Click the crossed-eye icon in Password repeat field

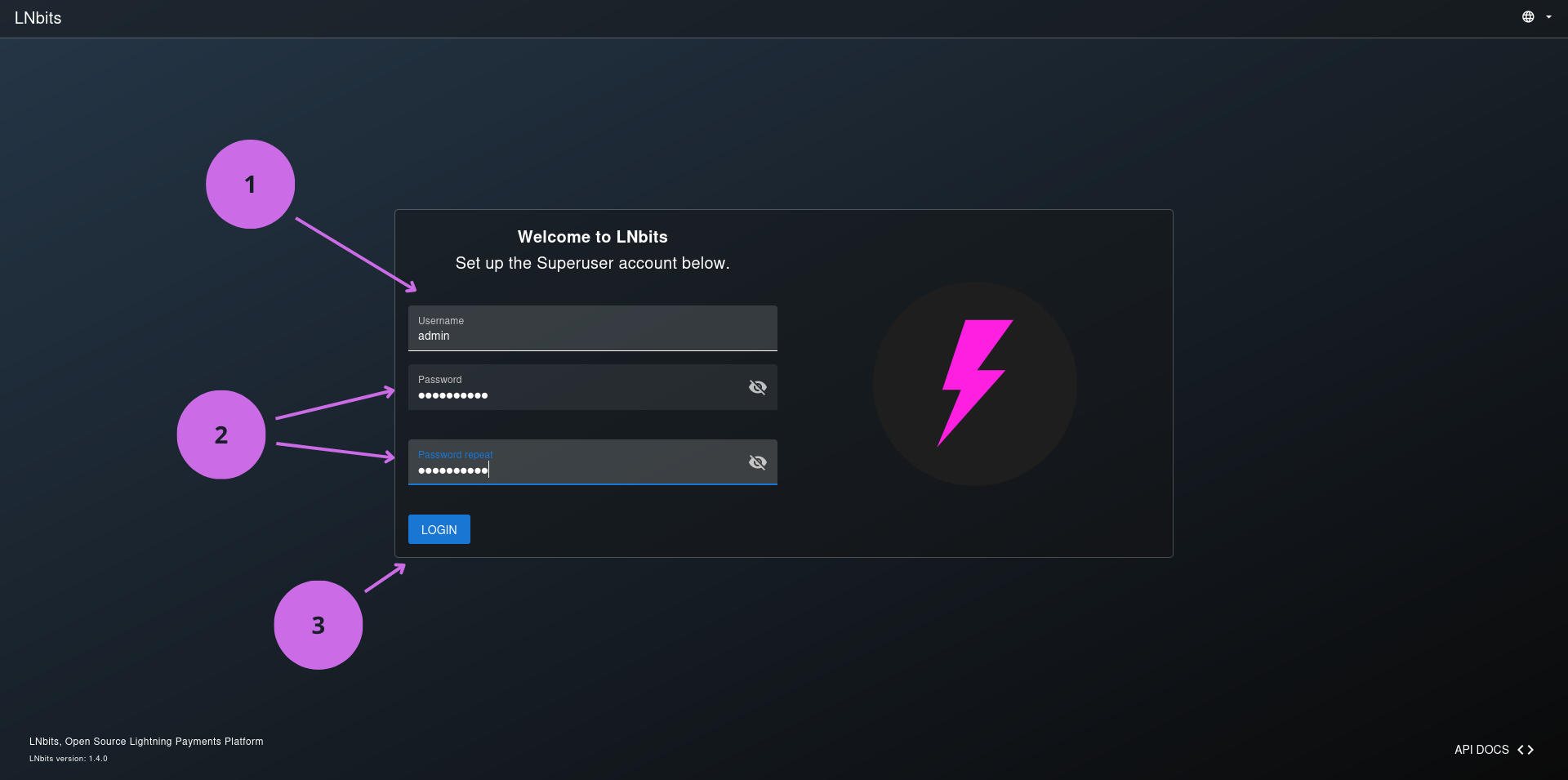tap(758, 461)
